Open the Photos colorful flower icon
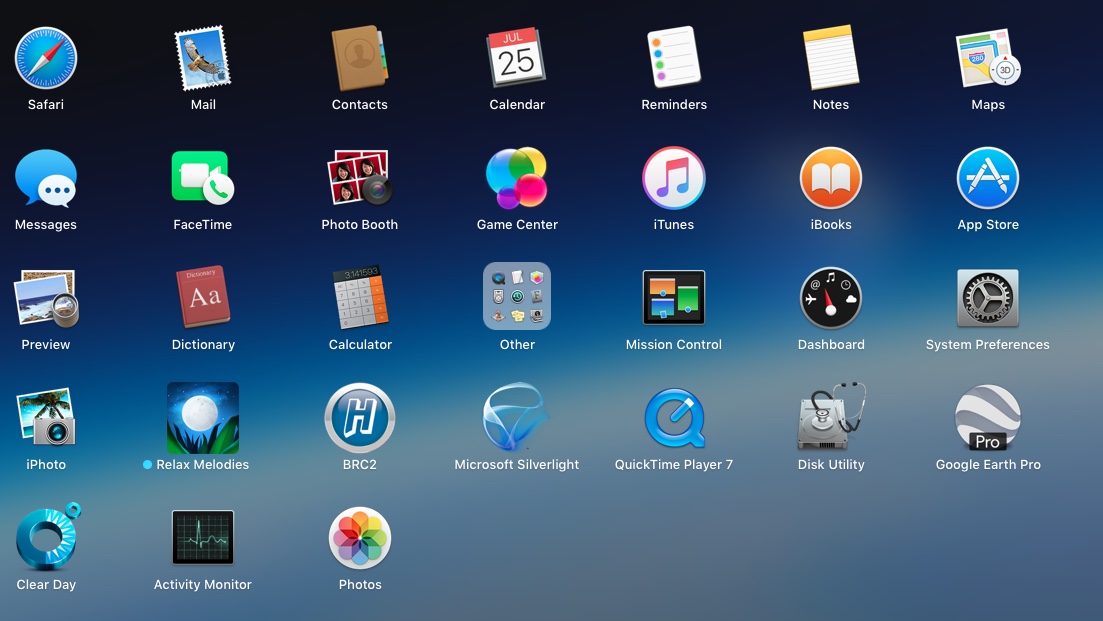Screen dimensions: 1103x621 pyautogui.click(x=359, y=538)
